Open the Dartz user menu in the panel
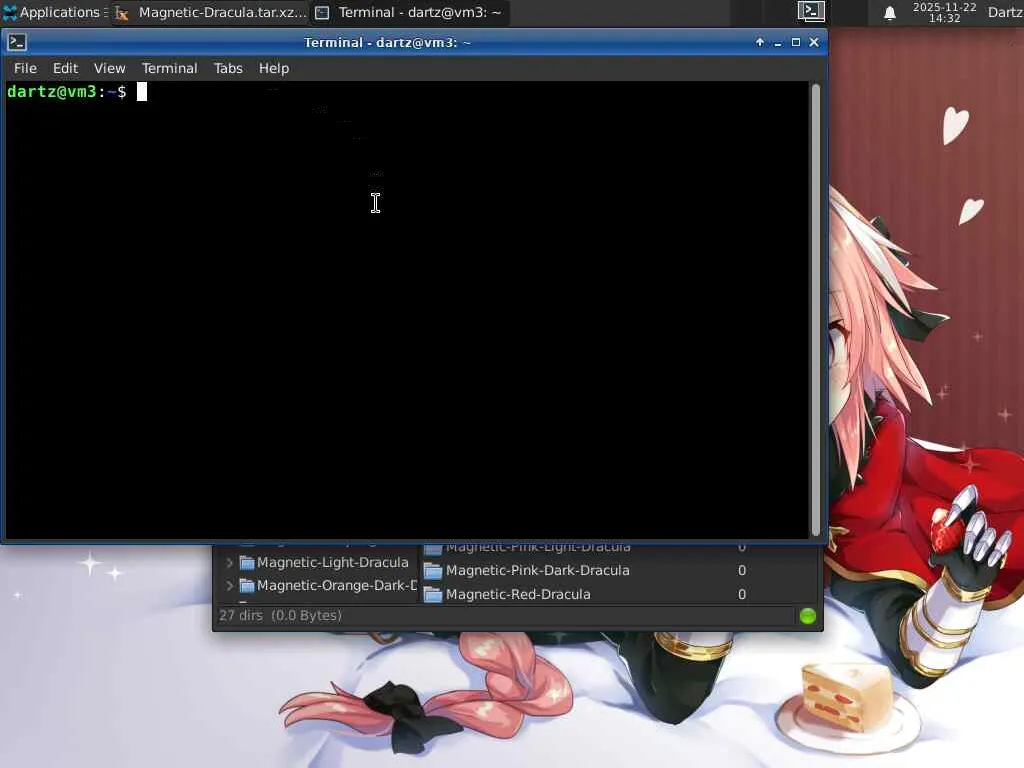1024x768 pixels. (1005, 12)
